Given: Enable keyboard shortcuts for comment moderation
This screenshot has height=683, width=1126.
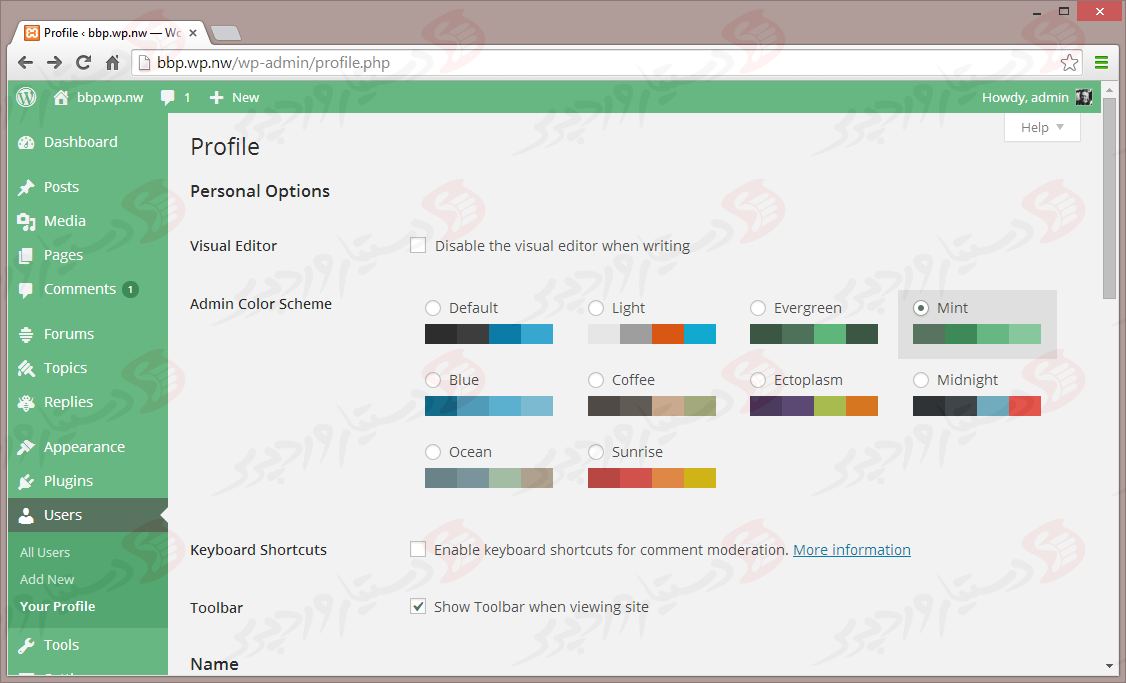Looking at the screenshot, I should click(418, 549).
